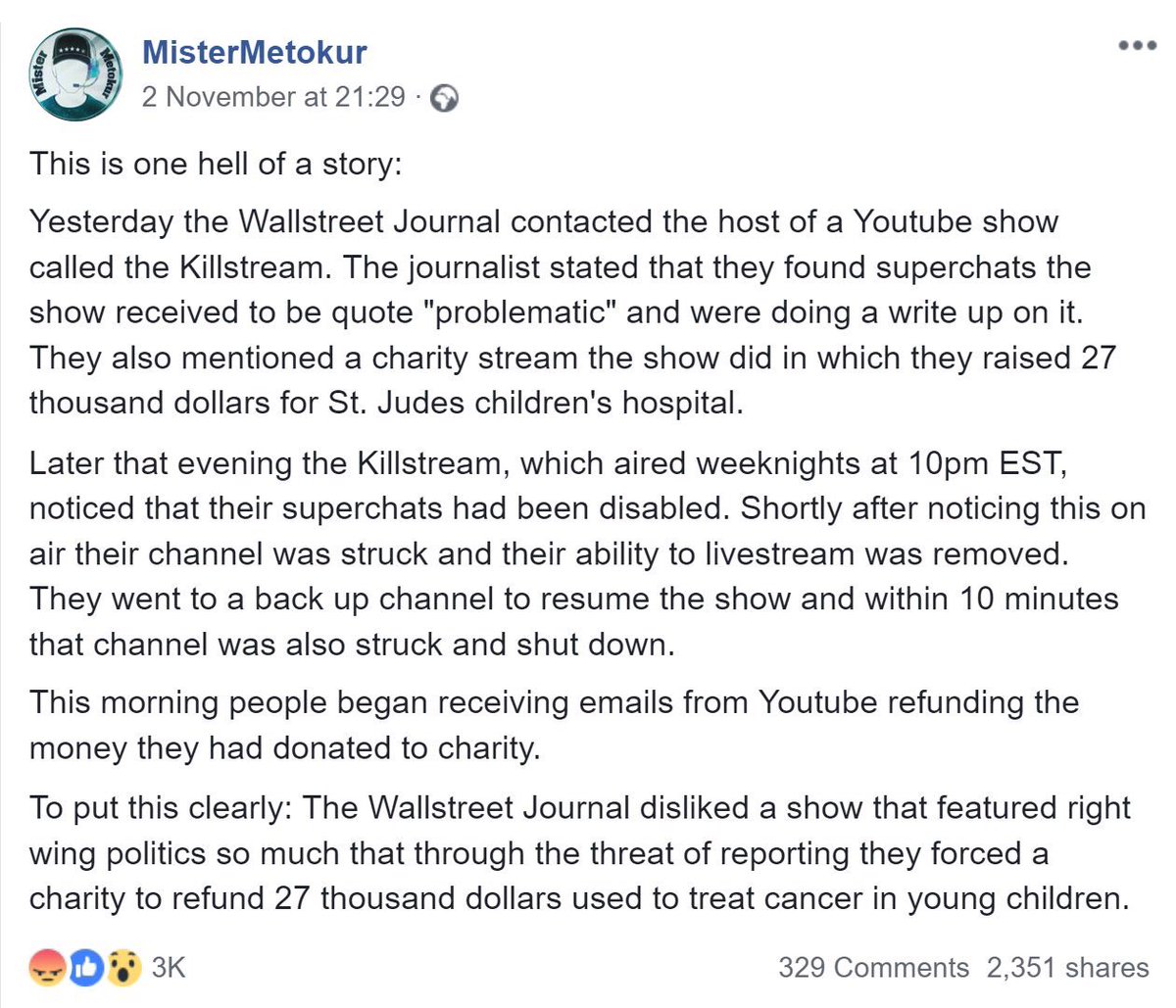Click the line "This is one hell of a story:"
This screenshot has width=1176, height=1008.
[x=216, y=163]
